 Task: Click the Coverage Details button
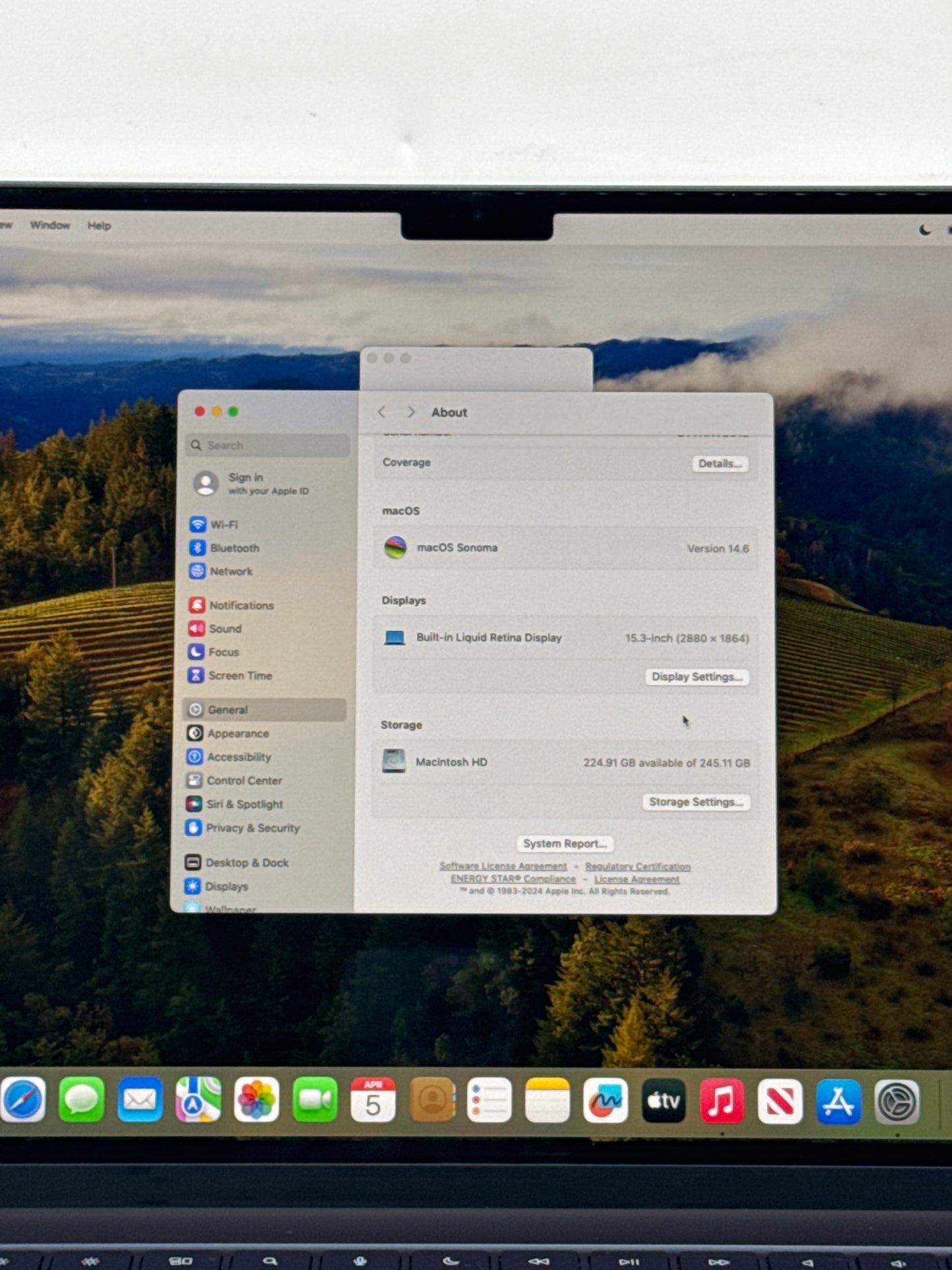[x=719, y=464]
